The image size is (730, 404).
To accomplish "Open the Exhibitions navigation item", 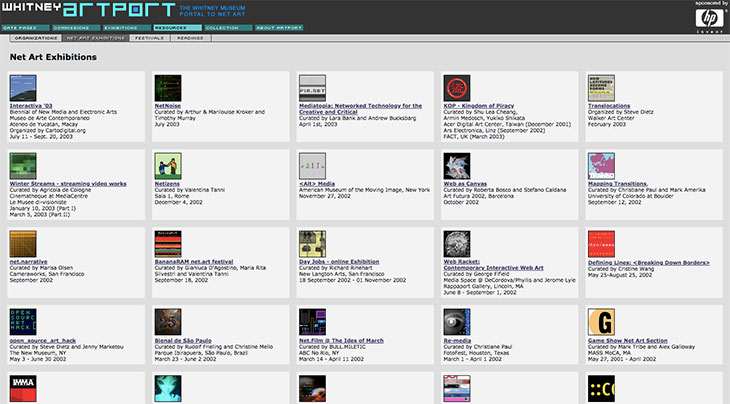I will coord(127,28).
